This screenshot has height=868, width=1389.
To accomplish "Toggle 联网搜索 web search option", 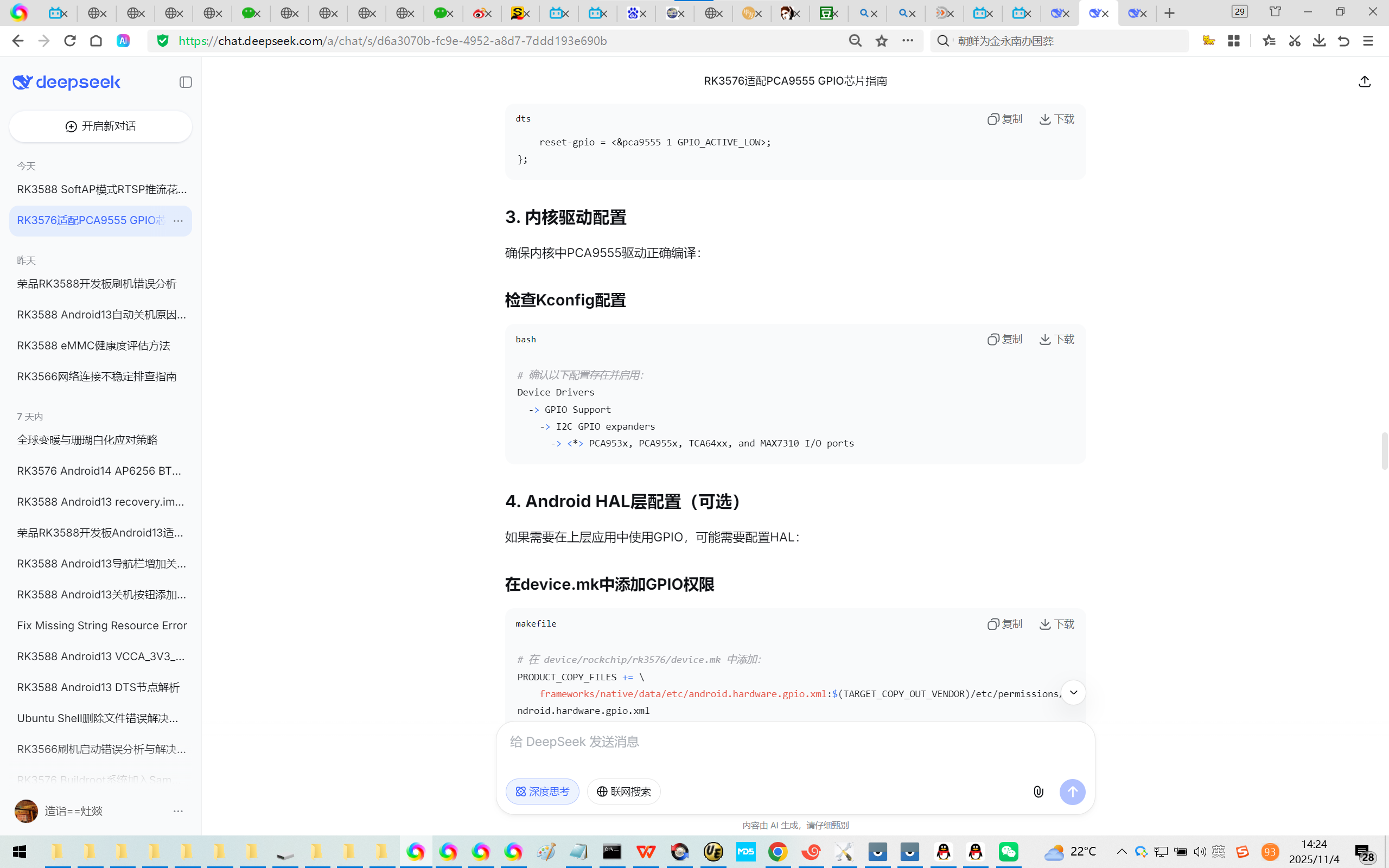I will point(623,792).
